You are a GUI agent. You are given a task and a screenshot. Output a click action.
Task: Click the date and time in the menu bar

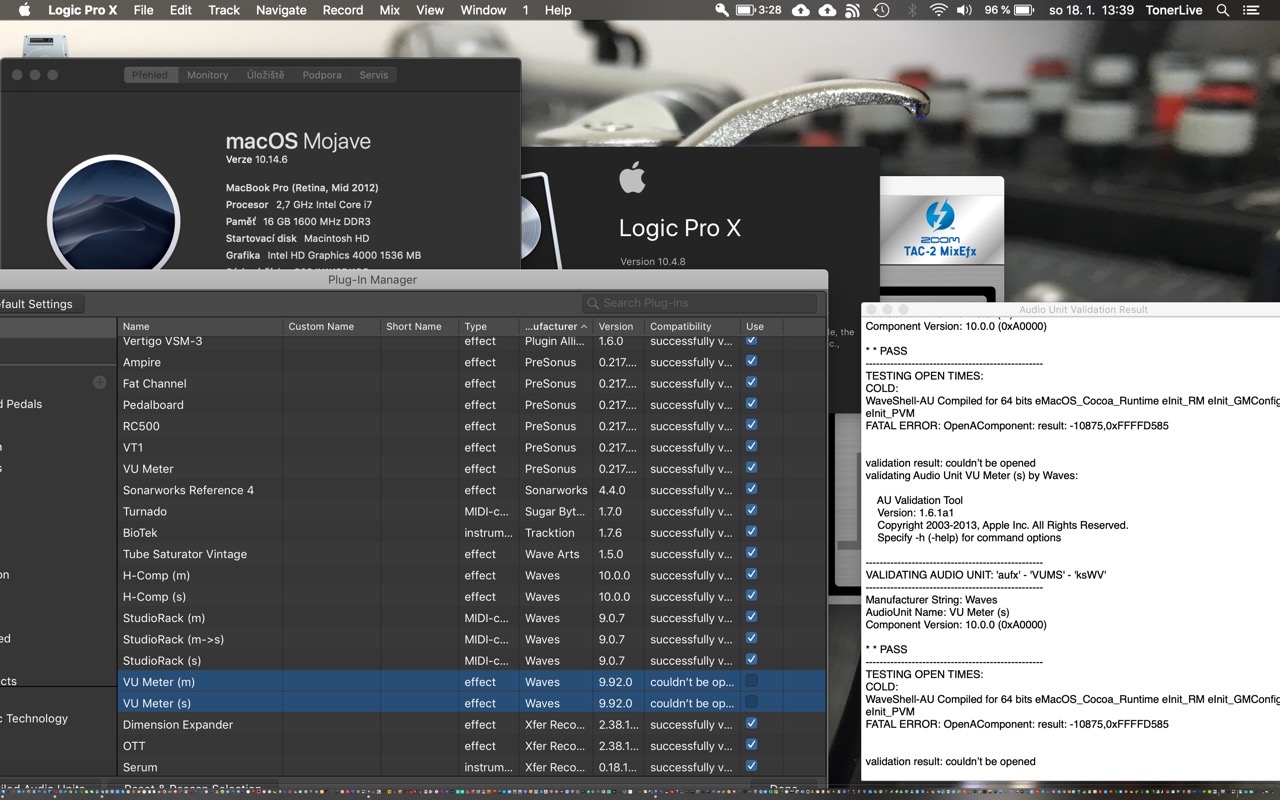pos(1091,10)
